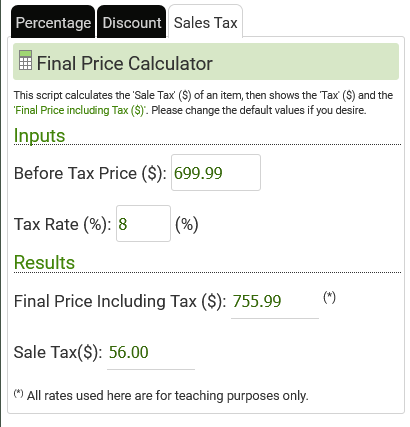Viewport: 410px width, 427px height.
Task: Click the Before Tax Price input field
Action: point(216,173)
